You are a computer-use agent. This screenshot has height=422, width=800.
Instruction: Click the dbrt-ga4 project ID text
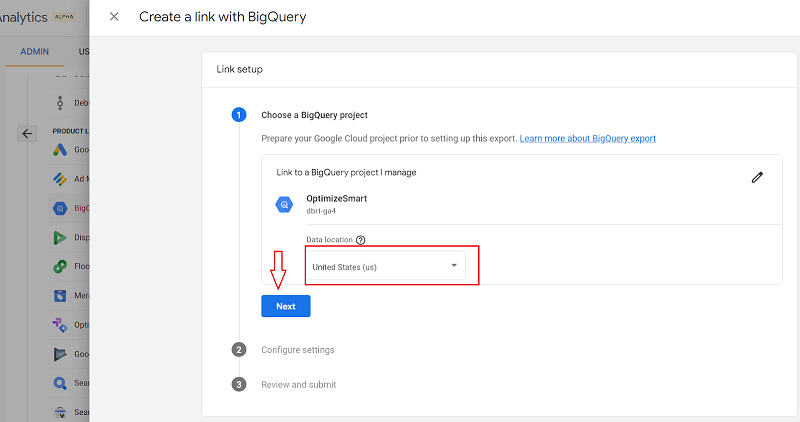click(321, 211)
